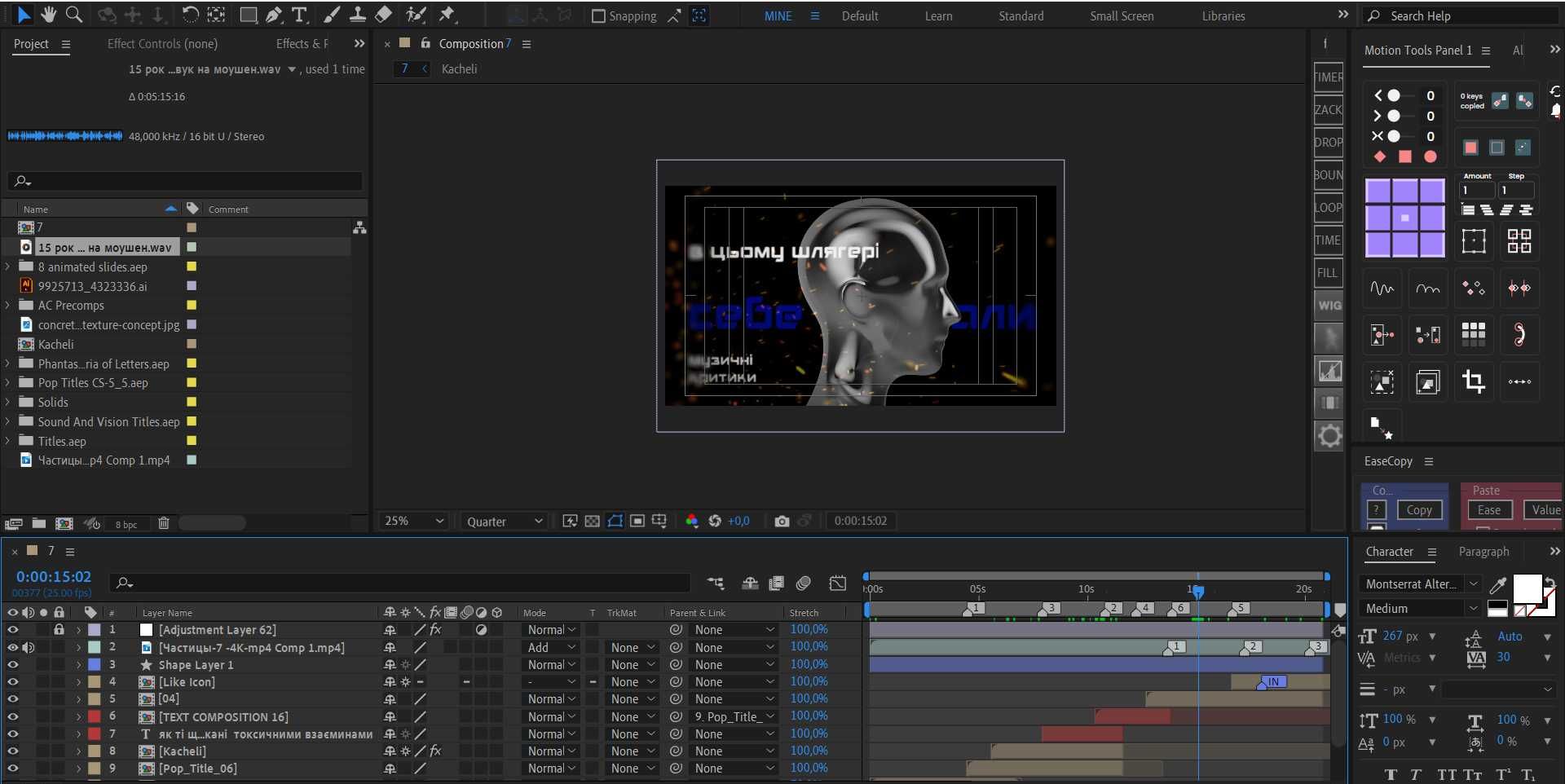Select the Hand tool
1565x784 pixels.
[49, 15]
